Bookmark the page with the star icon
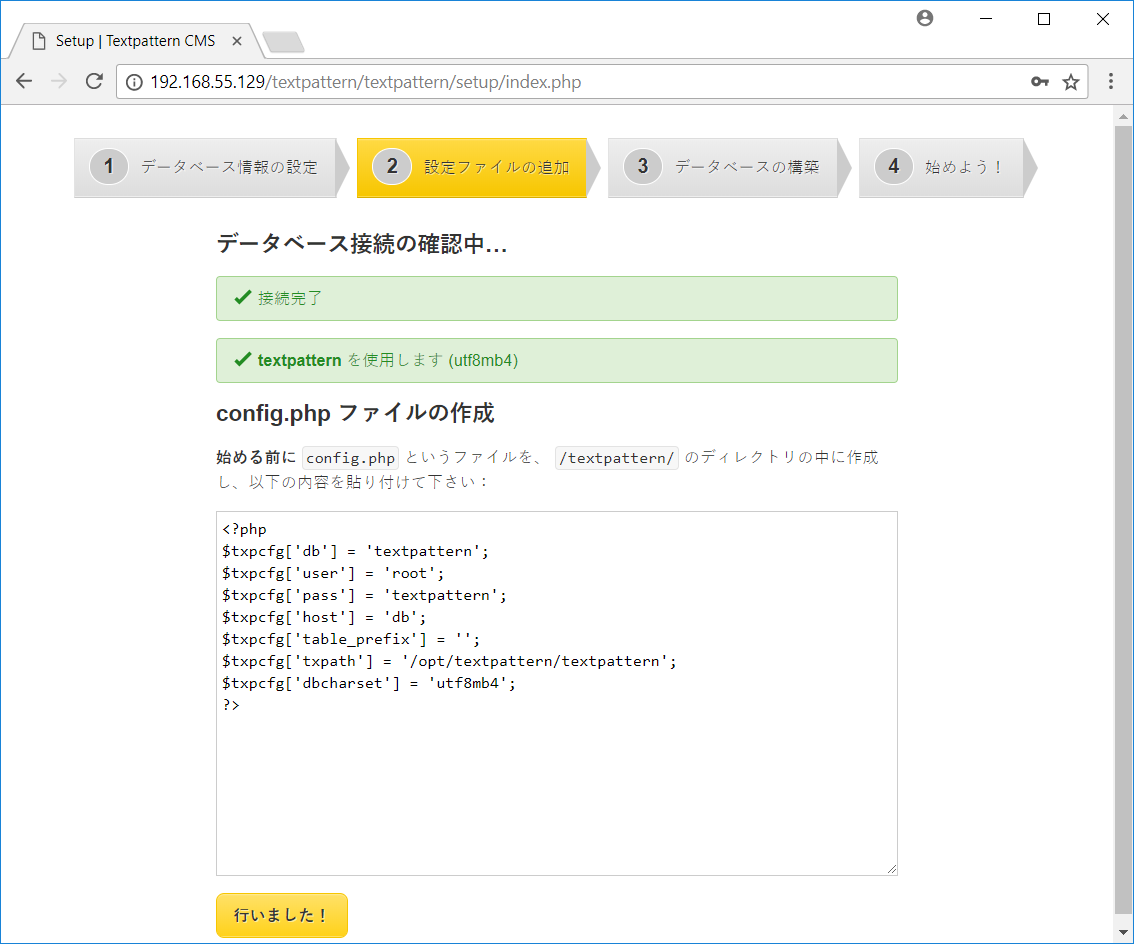Image resolution: width=1134 pixels, height=944 pixels. click(1071, 81)
